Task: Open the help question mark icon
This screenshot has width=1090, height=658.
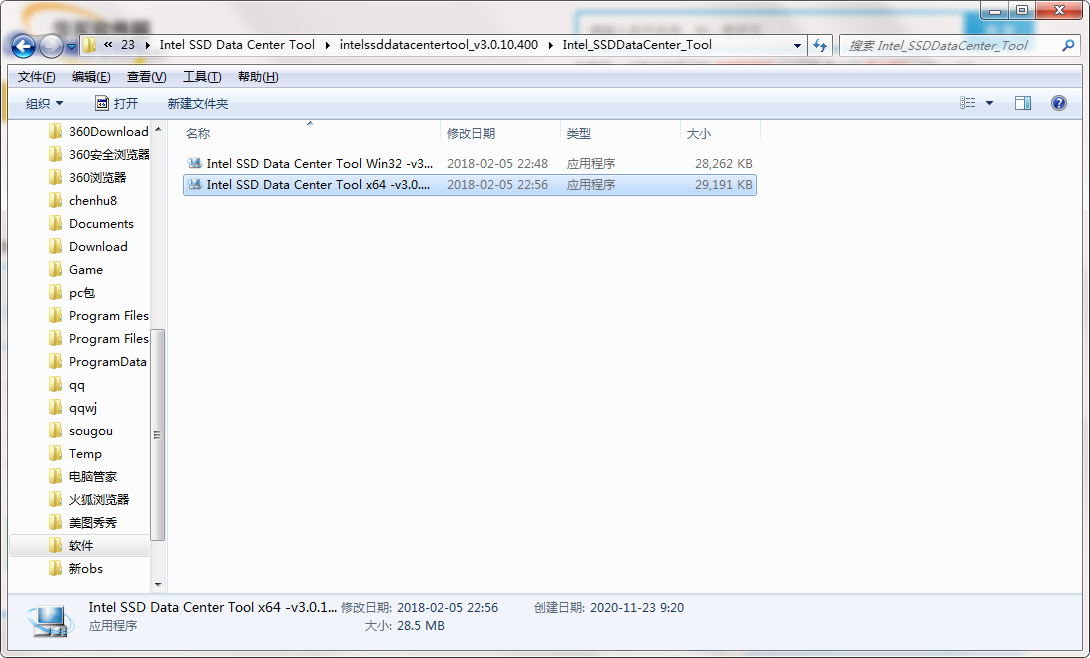Action: click(x=1058, y=103)
